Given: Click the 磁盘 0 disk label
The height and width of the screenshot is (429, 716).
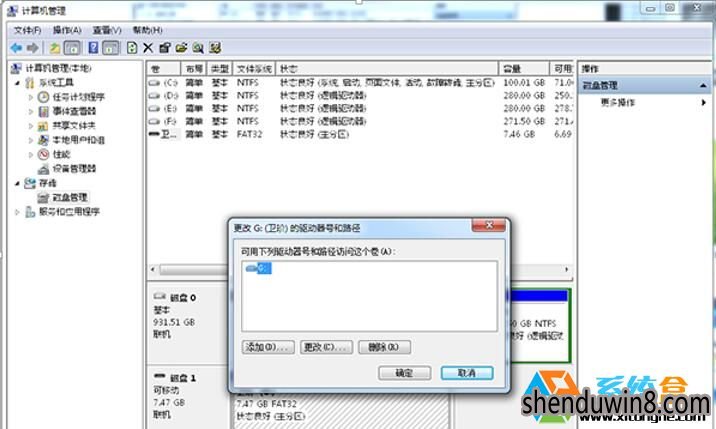Looking at the screenshot, I should pyautogui.click(x=183, y=298).
